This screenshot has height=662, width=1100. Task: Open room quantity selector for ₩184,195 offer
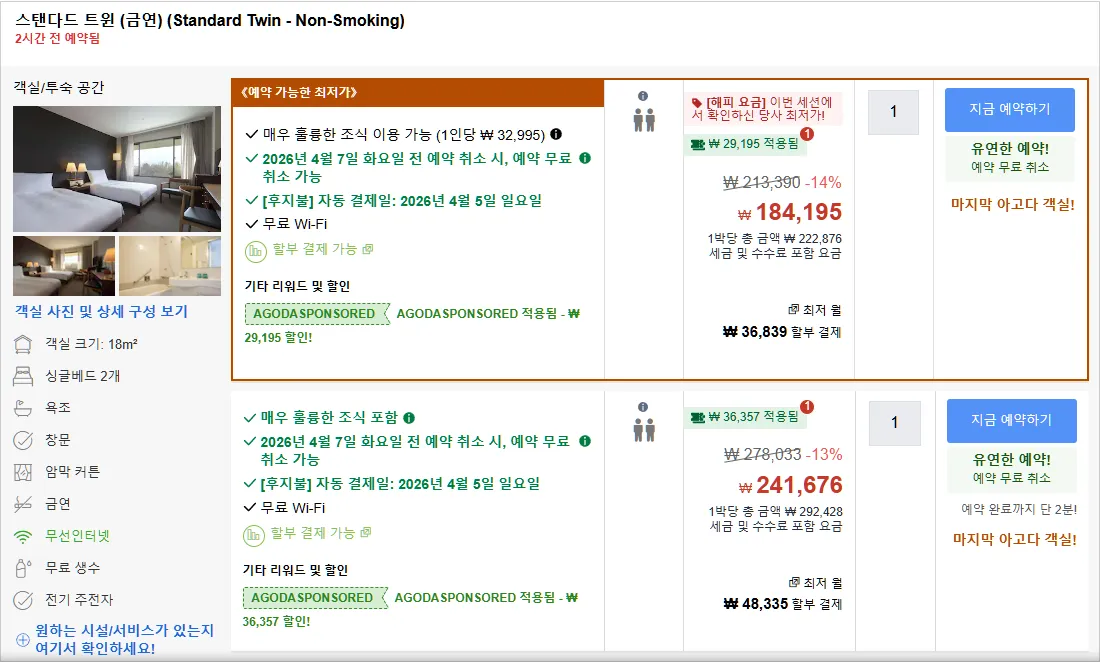point(893,112)
